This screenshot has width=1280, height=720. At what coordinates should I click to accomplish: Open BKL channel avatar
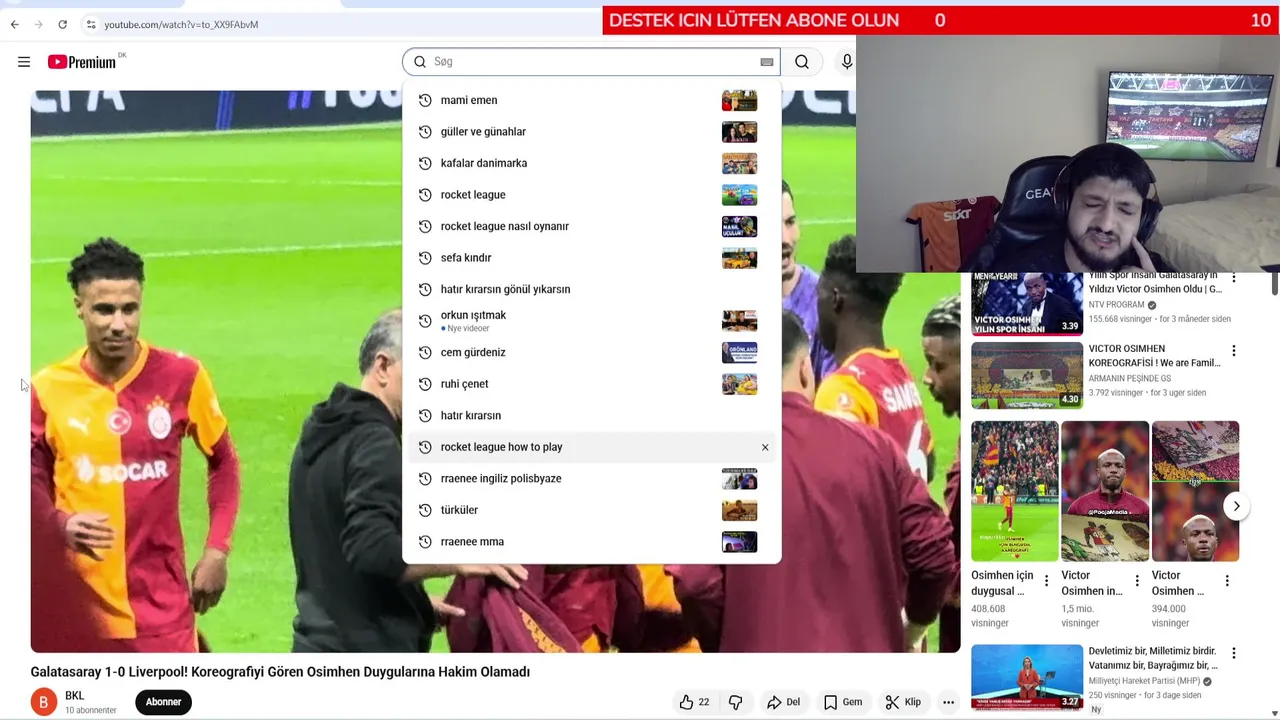pyautogui.click(x=44, y=702)
